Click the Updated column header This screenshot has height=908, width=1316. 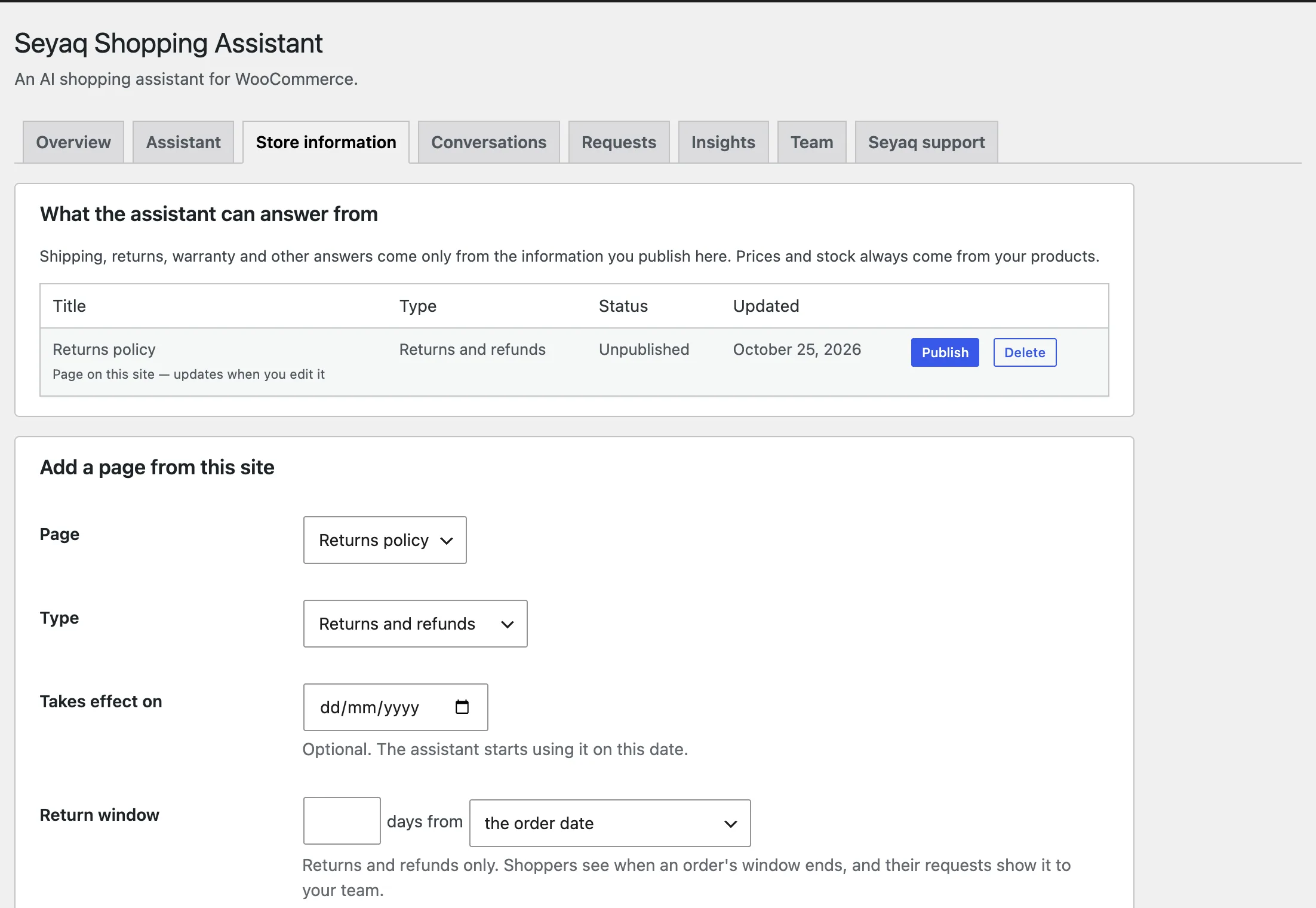766,306
